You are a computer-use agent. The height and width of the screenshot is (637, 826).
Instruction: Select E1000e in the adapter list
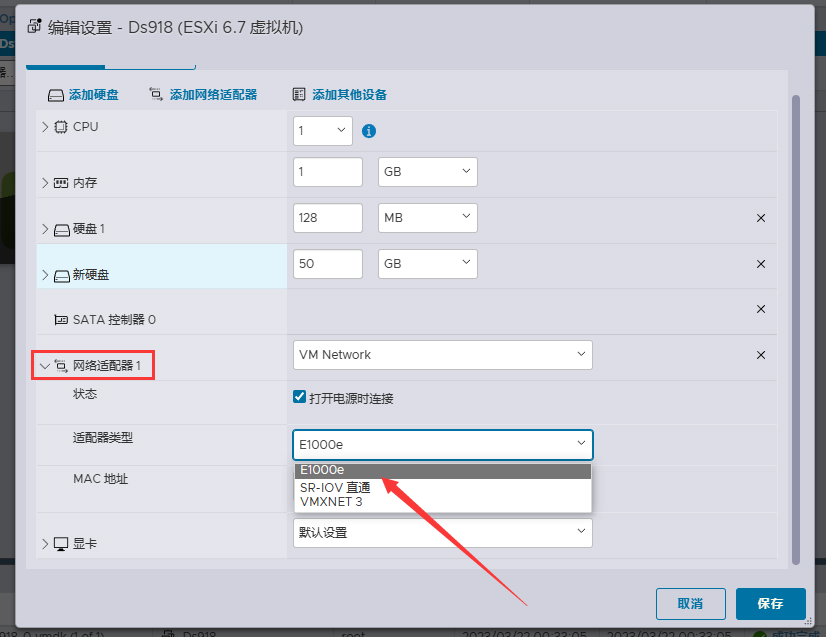[x=442, y=471]
